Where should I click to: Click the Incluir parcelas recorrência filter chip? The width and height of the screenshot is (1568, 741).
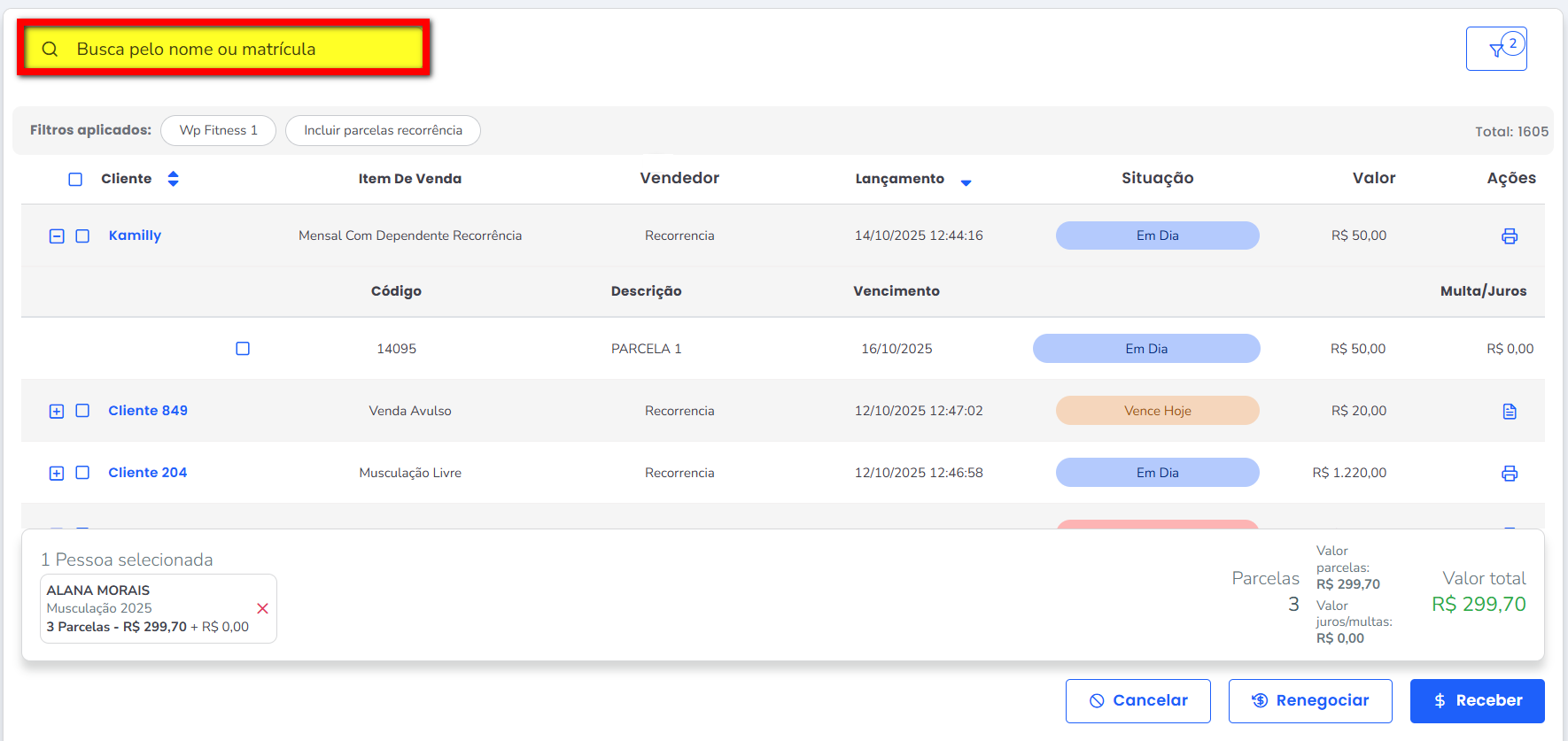click(x=383, y=130)
